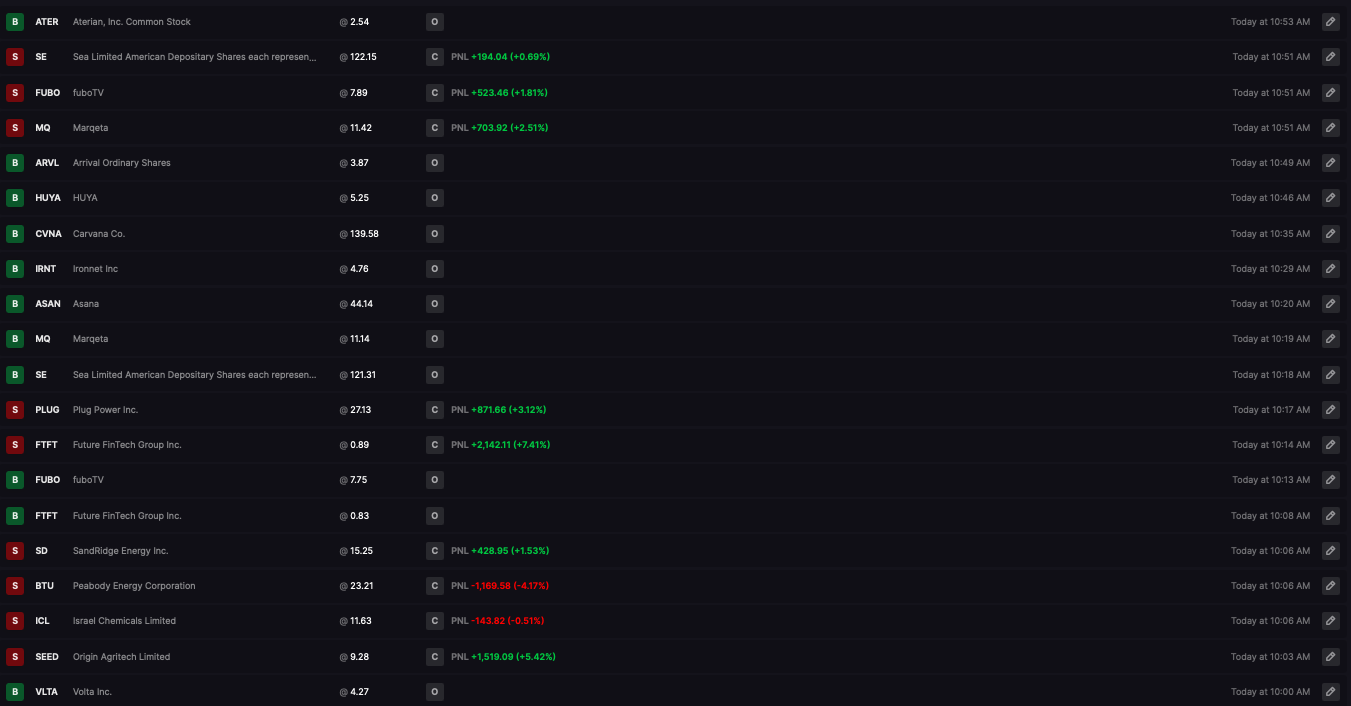Open the FTFT trade with +7.41% PNL
Viewport: 1351px width, 706px height.
pyautogui.click(x=675, y=444)
